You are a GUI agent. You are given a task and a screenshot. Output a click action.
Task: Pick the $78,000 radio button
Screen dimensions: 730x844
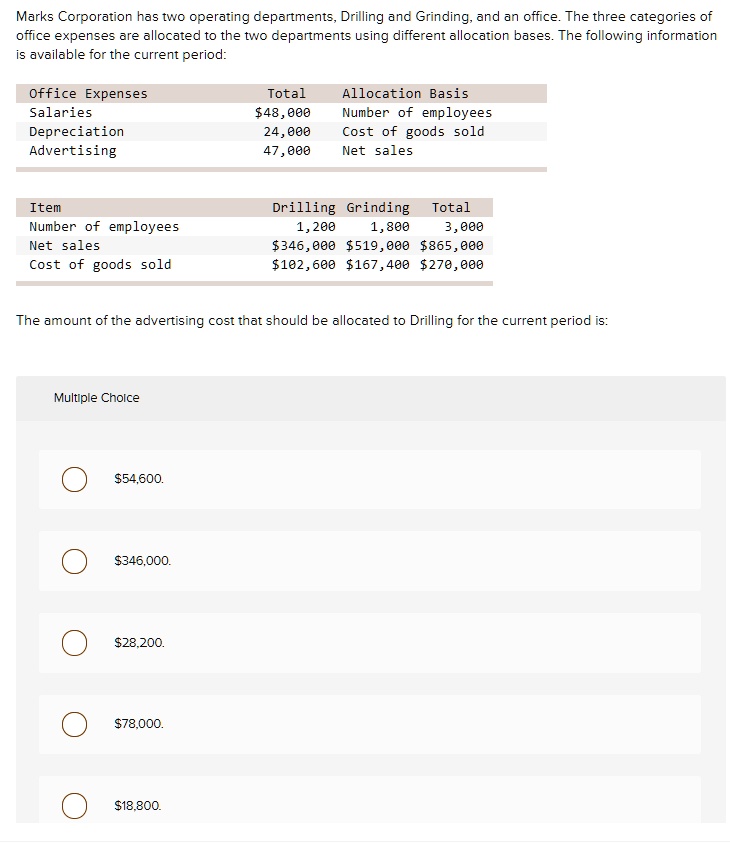(74, 723)
